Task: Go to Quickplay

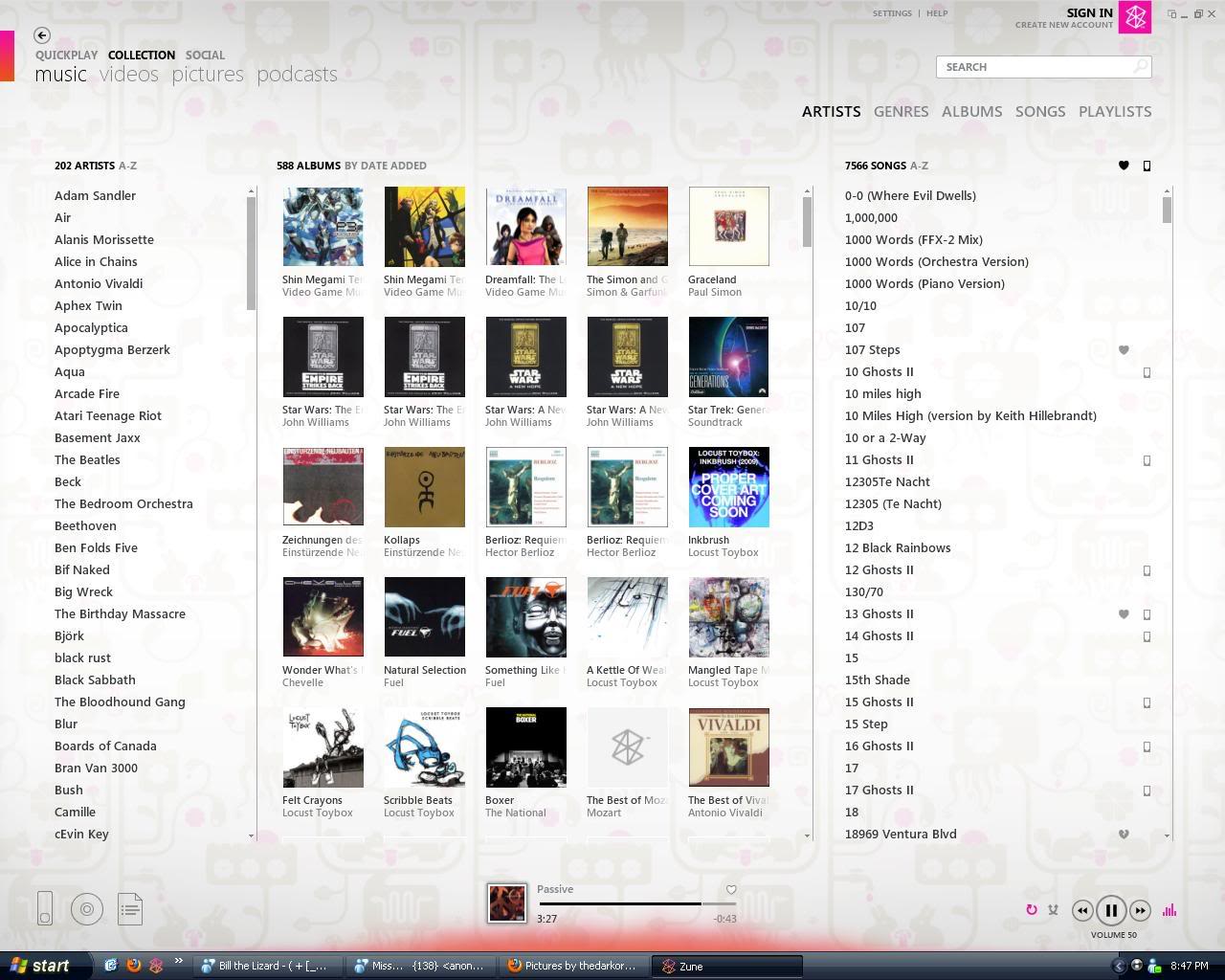Action: [x=66, y=55]
